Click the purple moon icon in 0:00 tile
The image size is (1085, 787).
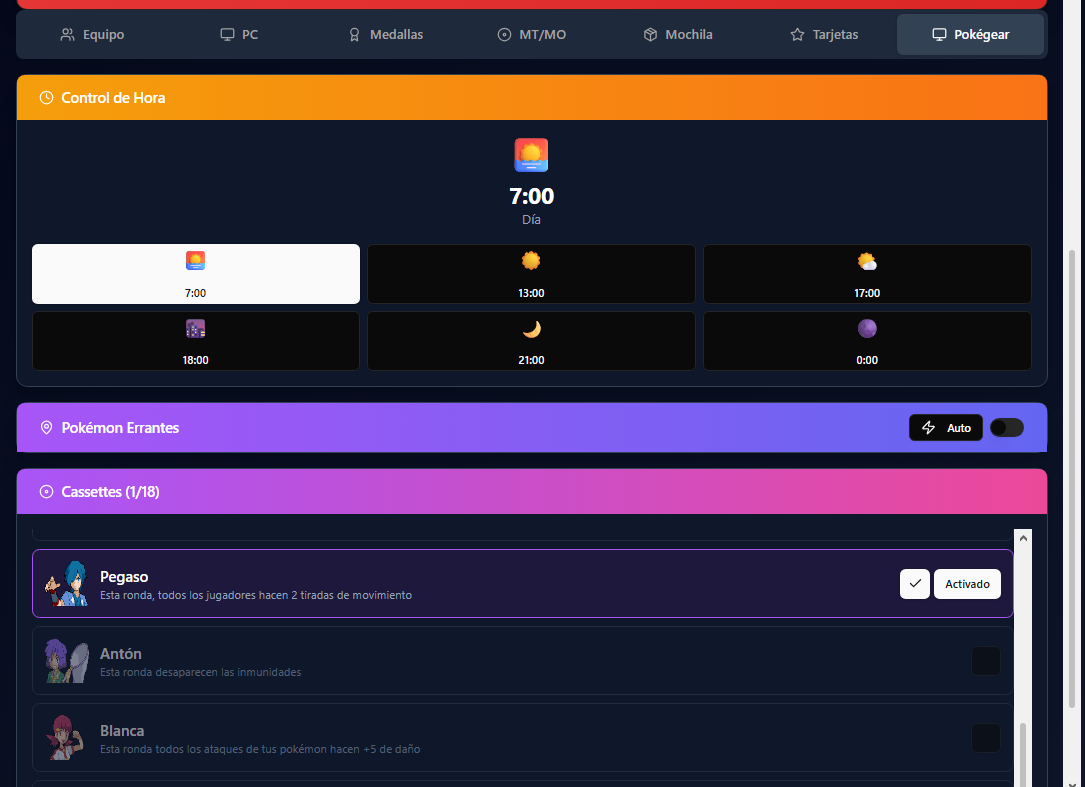[x=867, y=328]
